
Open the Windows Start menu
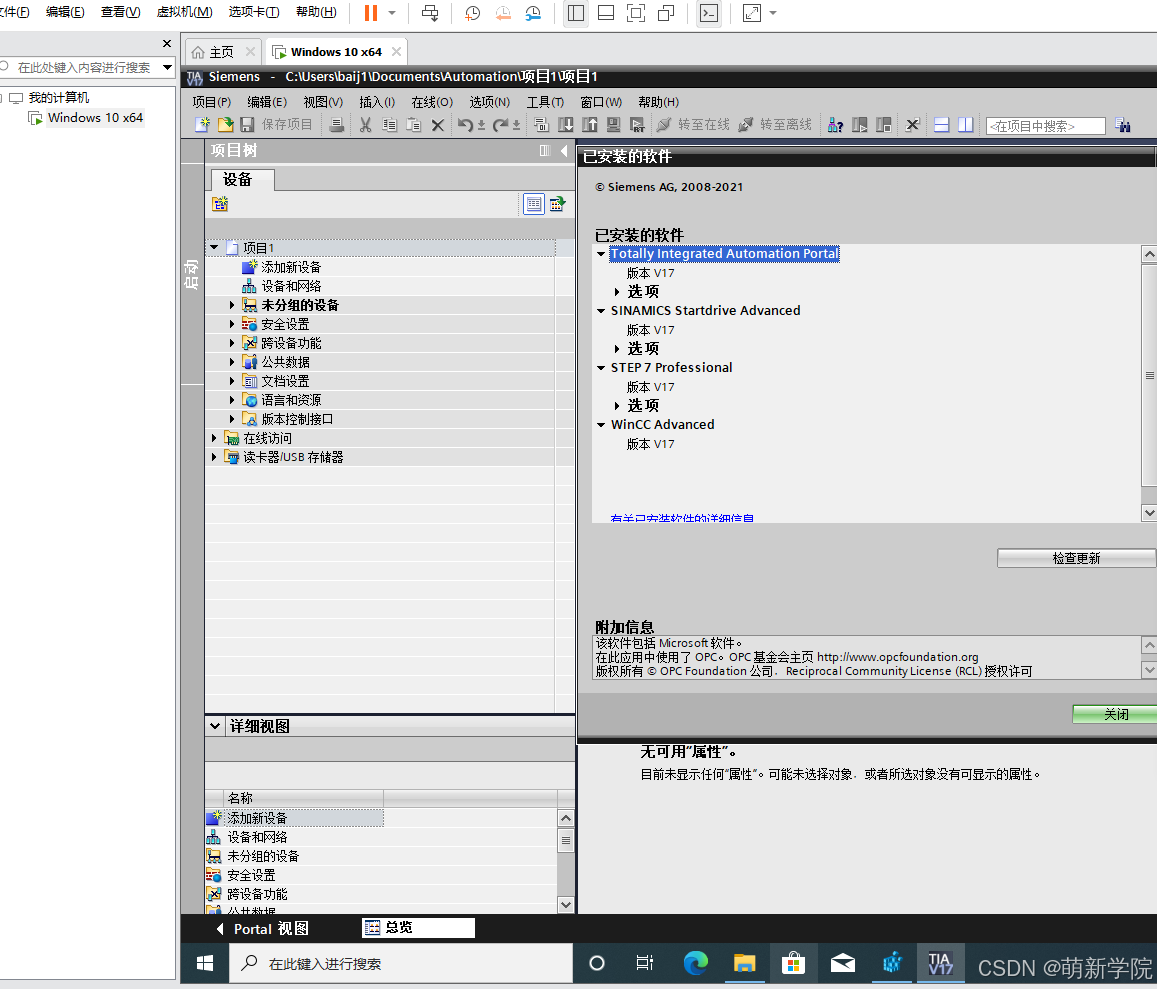tap(205, 963)
